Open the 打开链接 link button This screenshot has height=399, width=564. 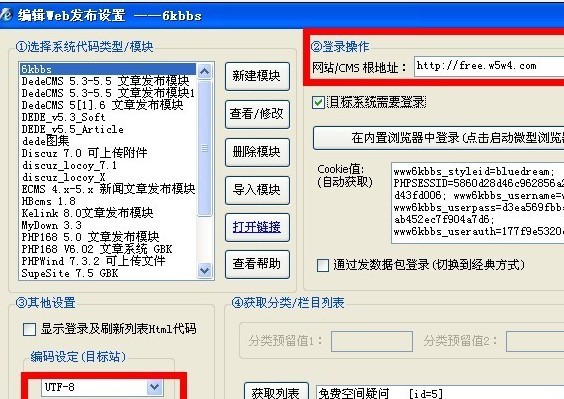coord(257,227)
